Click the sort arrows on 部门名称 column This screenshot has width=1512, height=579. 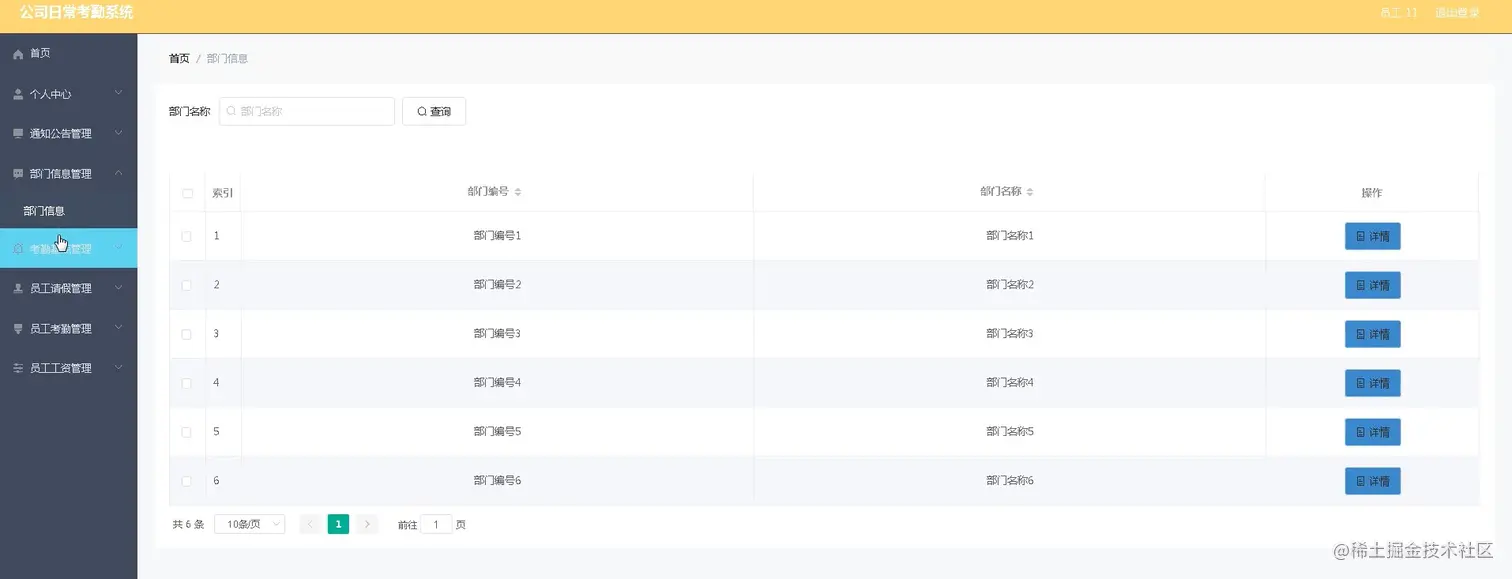click(x=1030, y=192)
